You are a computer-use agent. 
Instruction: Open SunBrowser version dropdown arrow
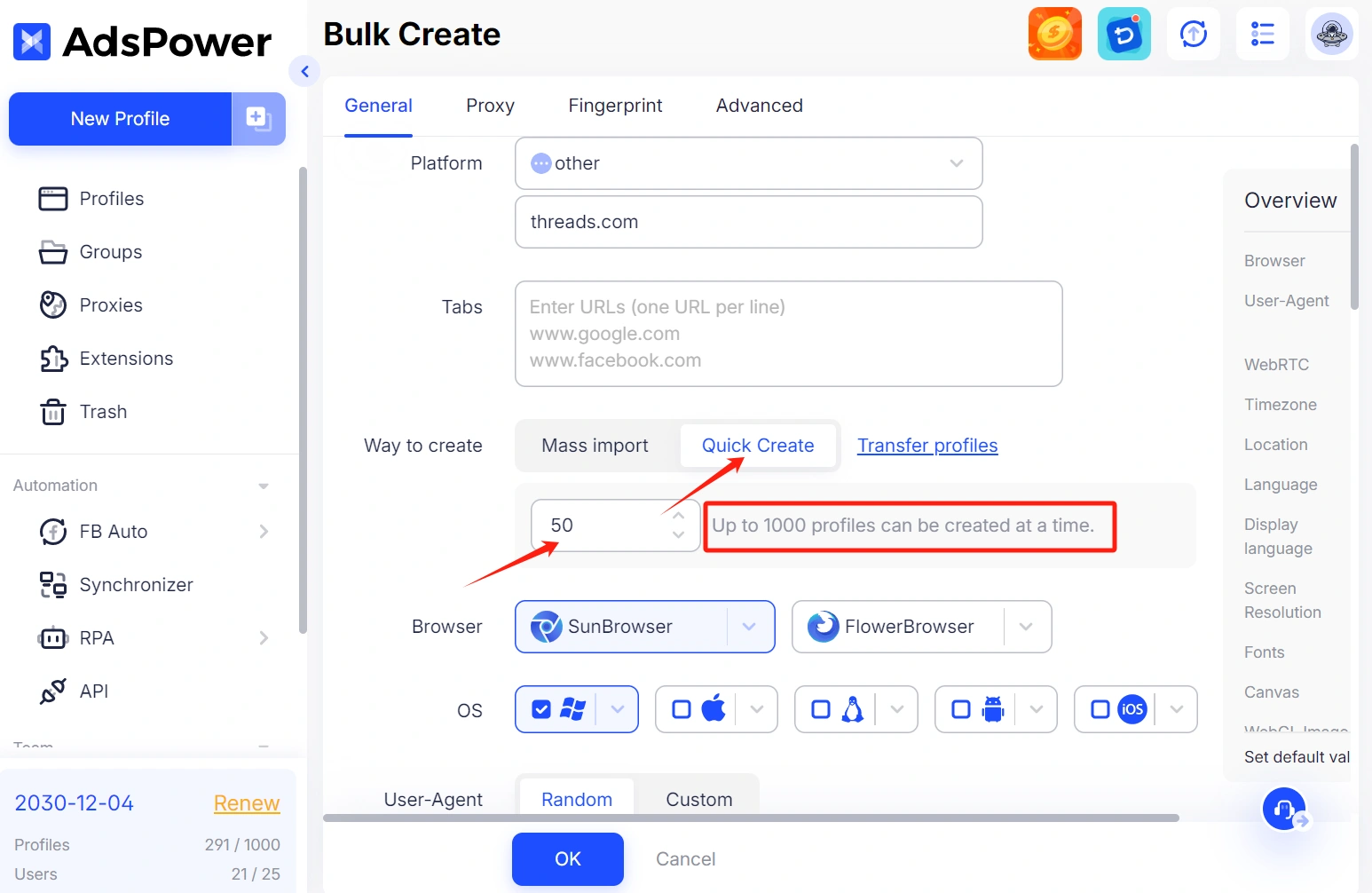click(x=750, y=627)
